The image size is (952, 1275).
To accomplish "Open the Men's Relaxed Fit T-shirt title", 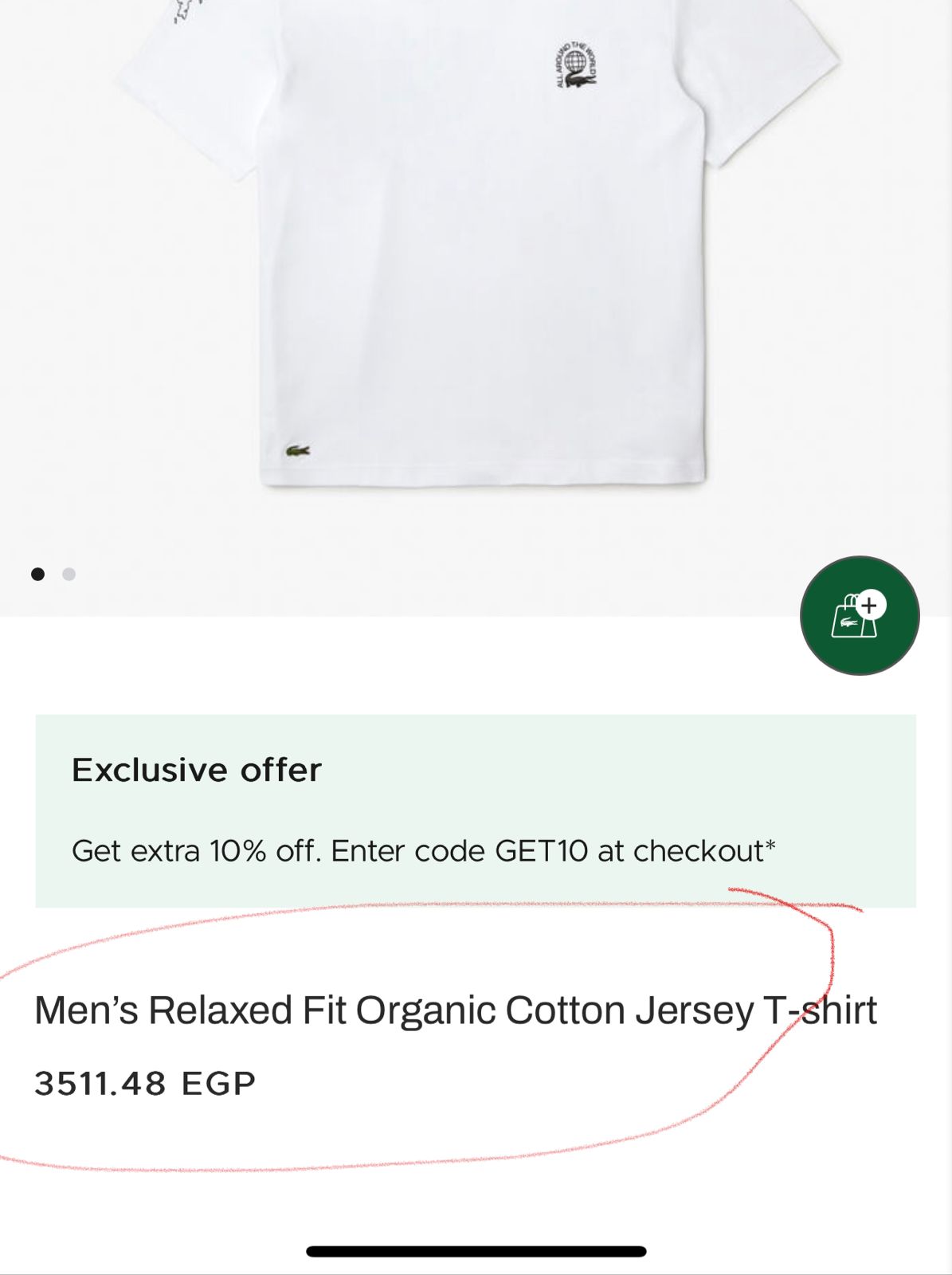I will tap(455, 1010).
